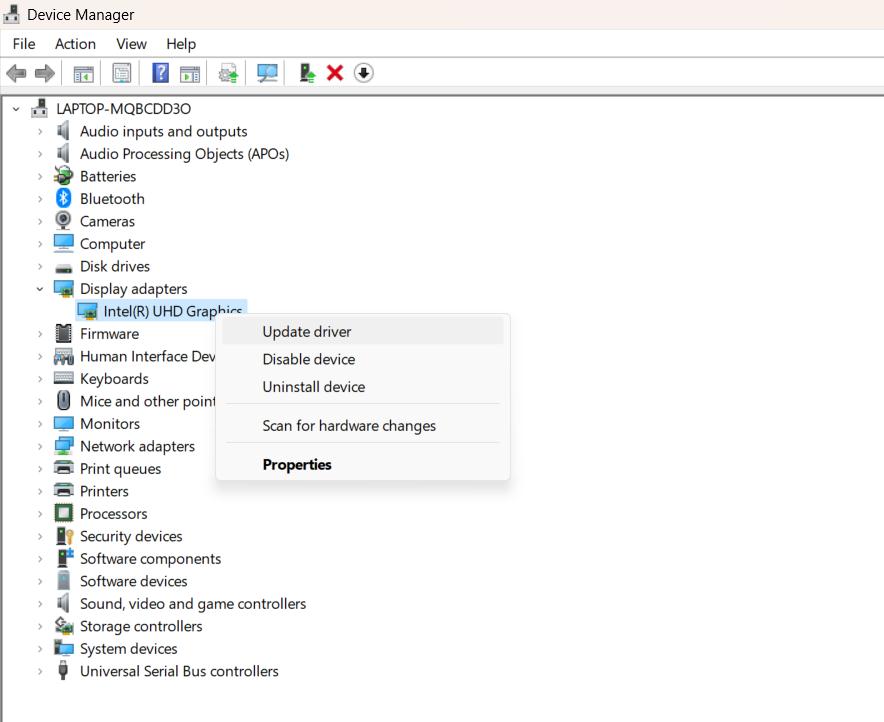Open the View menu
Image resolution: width=884 pixels, height=722 pixels.
131,44
